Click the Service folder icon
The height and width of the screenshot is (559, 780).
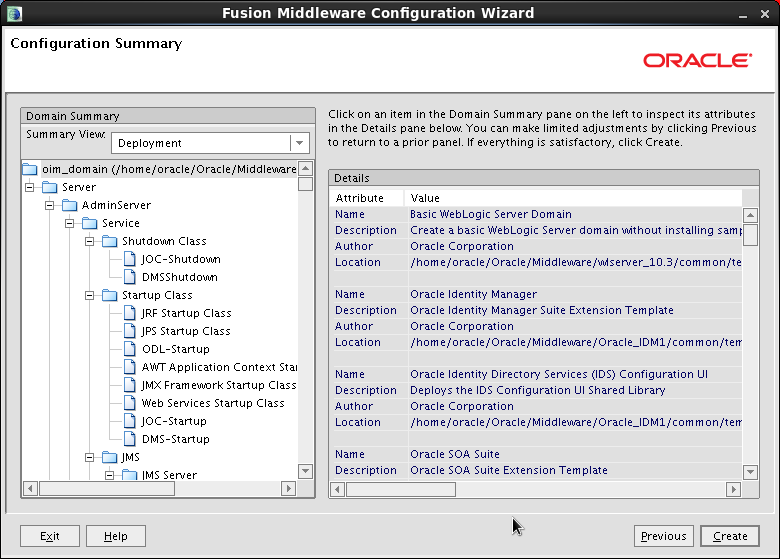pos(90,223)
